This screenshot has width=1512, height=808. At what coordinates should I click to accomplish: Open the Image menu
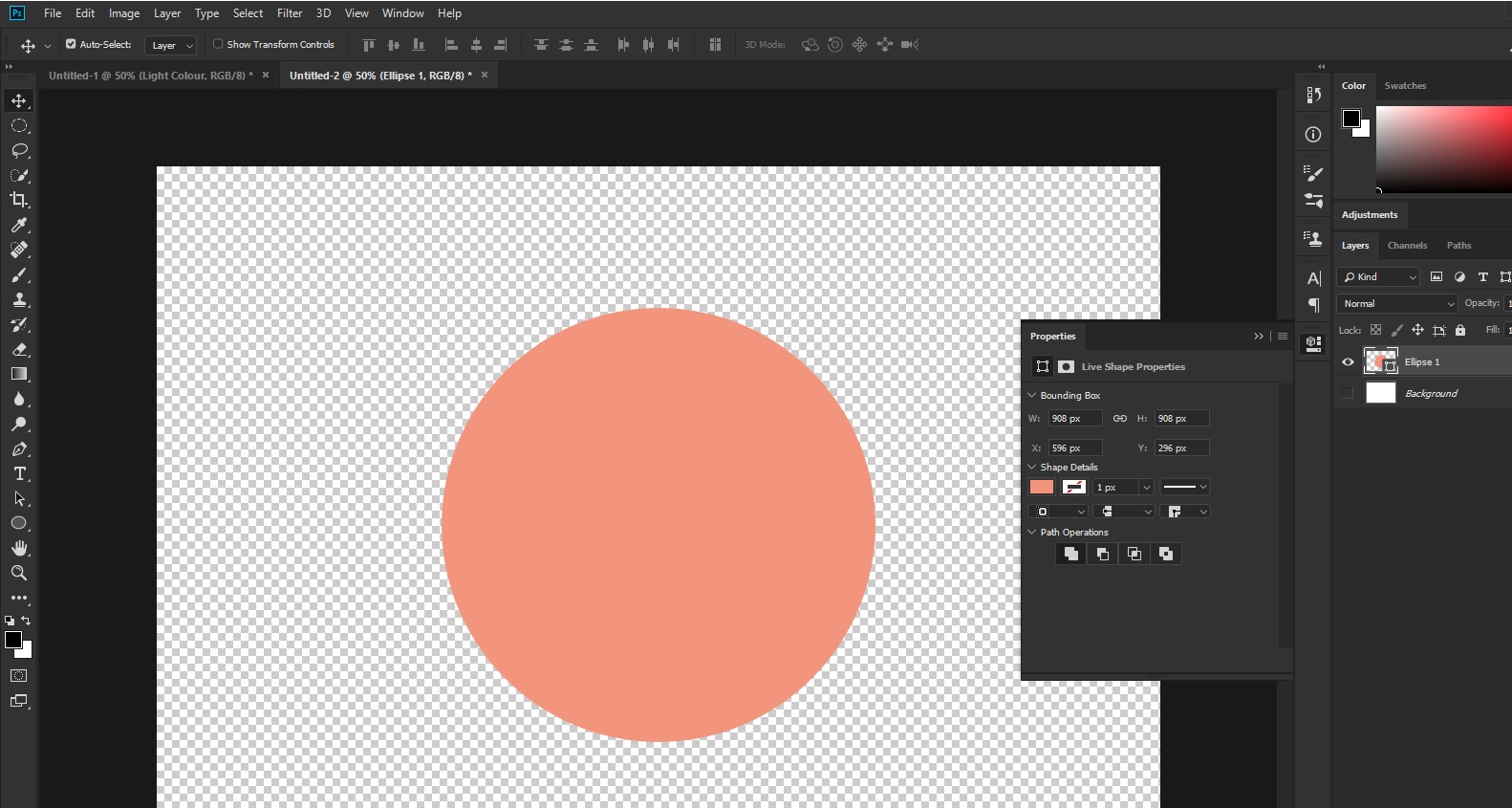pyautogui.click(x=124, y=13)
